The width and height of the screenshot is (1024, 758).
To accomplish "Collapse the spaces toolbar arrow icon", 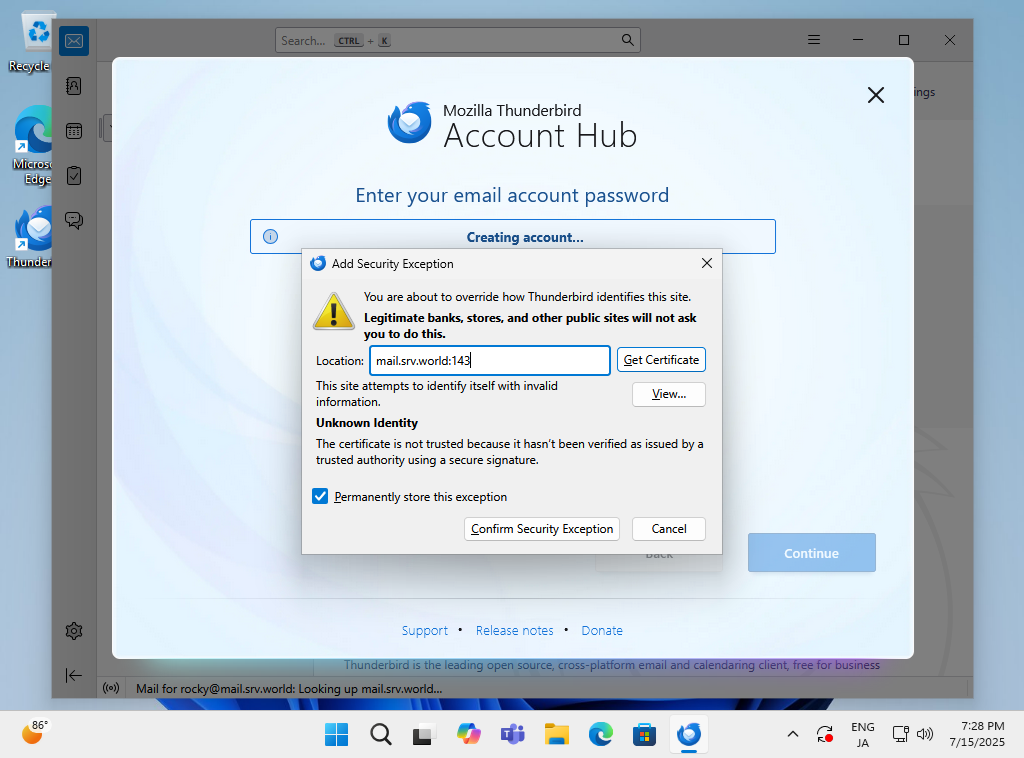I will click(x=74, y=675).
